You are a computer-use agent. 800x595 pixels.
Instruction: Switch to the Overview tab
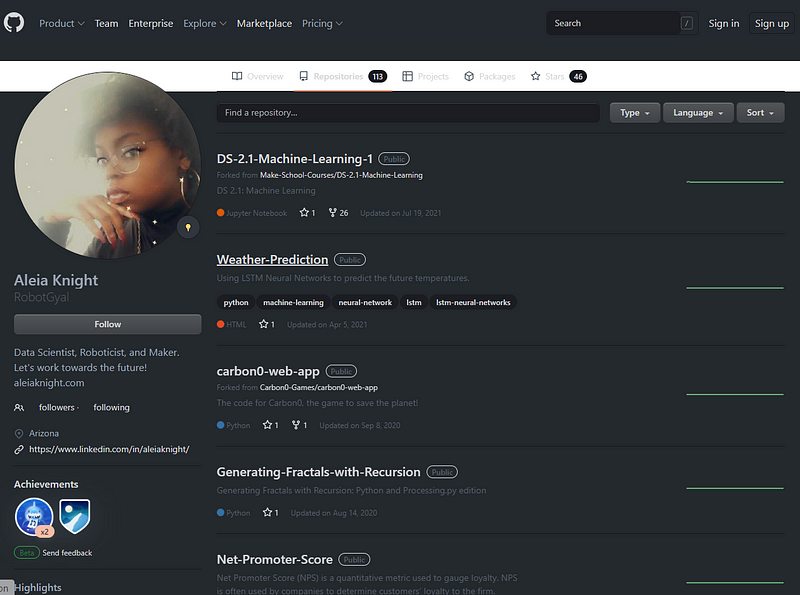coord(257,77)
